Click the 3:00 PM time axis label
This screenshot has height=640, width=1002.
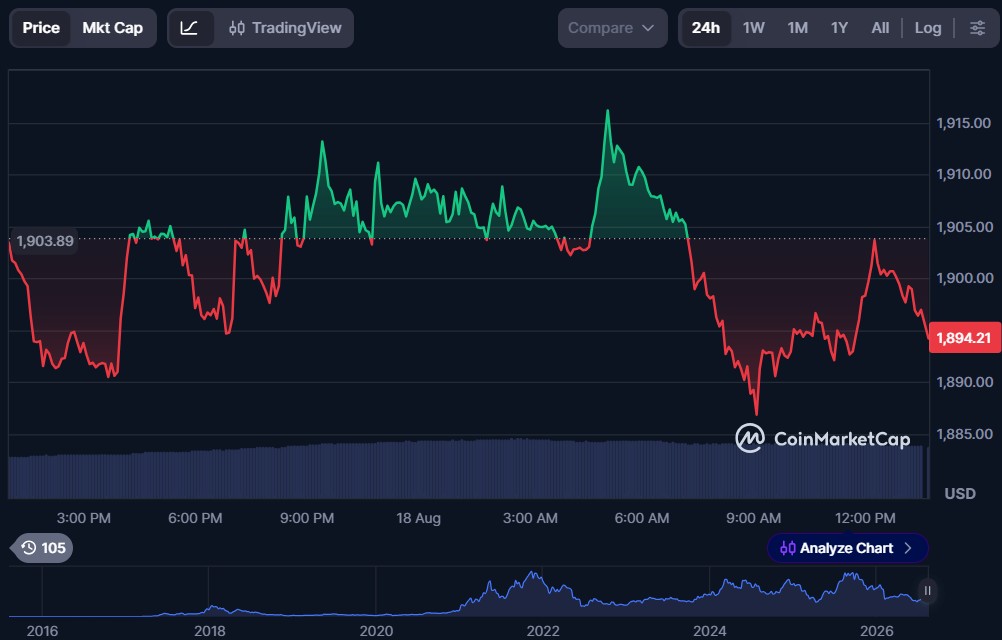point(83,518)
